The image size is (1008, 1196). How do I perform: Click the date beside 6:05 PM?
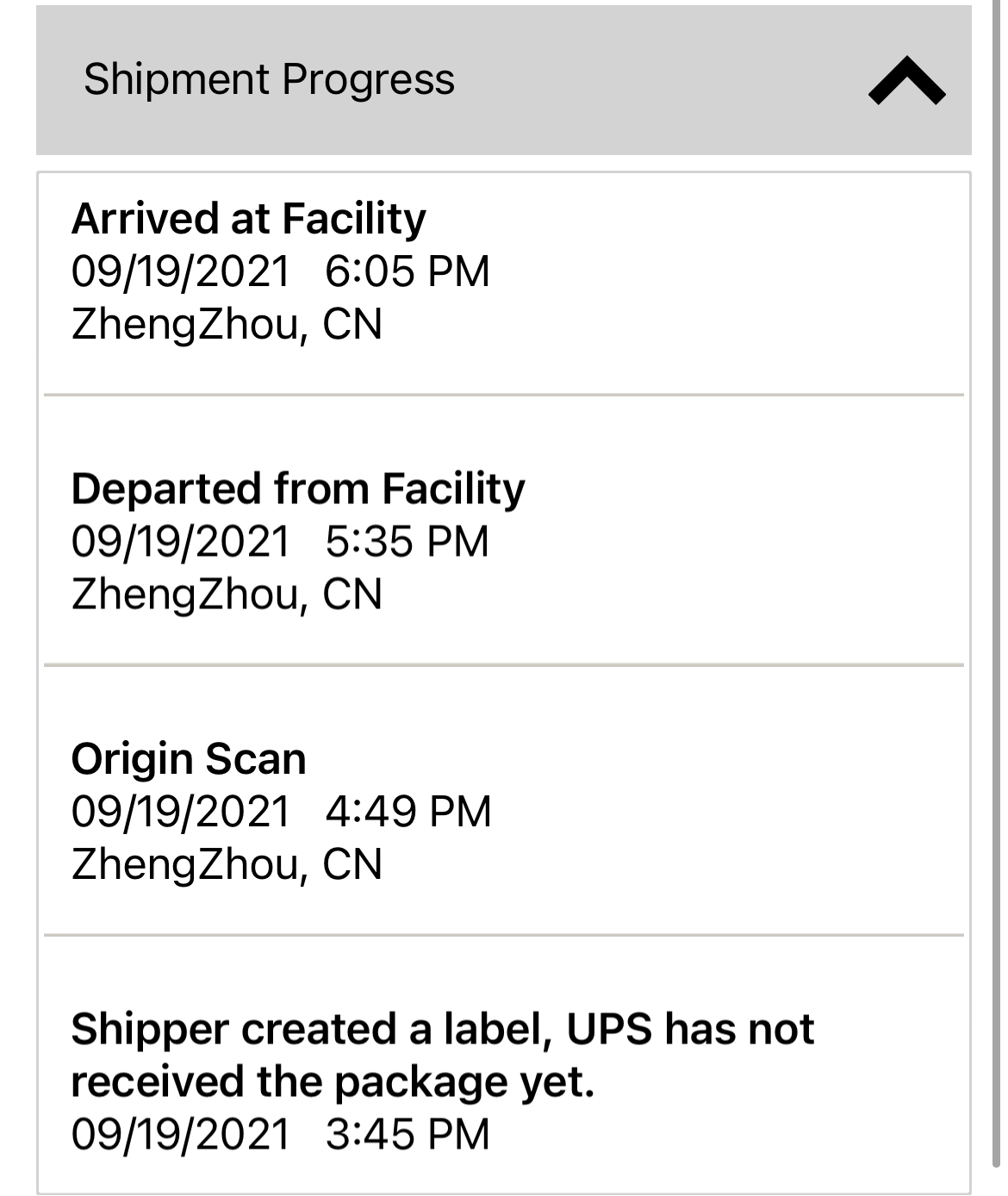(x=180, y=271)
